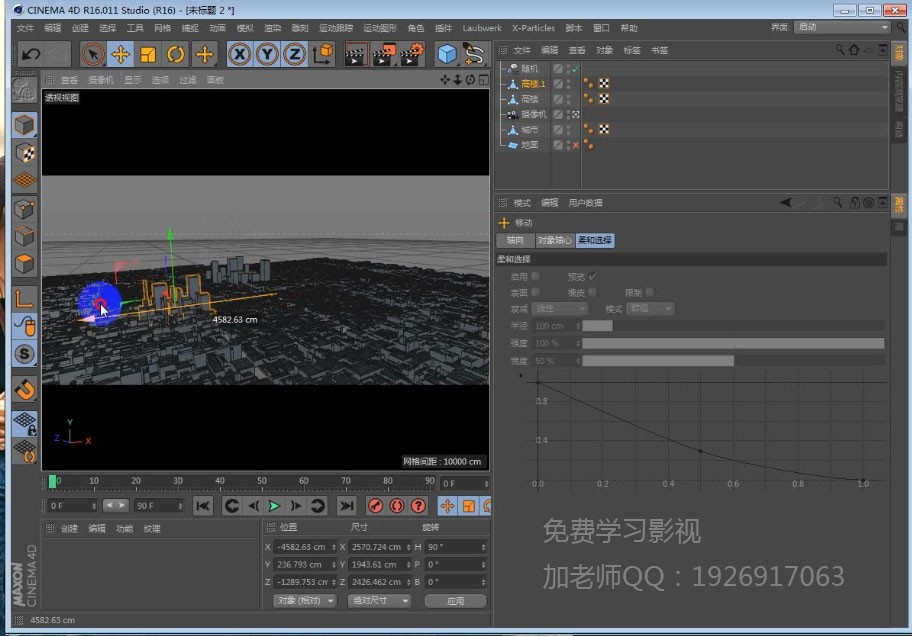Click the circled S icon in sidebar
The image size is (912, 636).
click(x=24, y=354)
